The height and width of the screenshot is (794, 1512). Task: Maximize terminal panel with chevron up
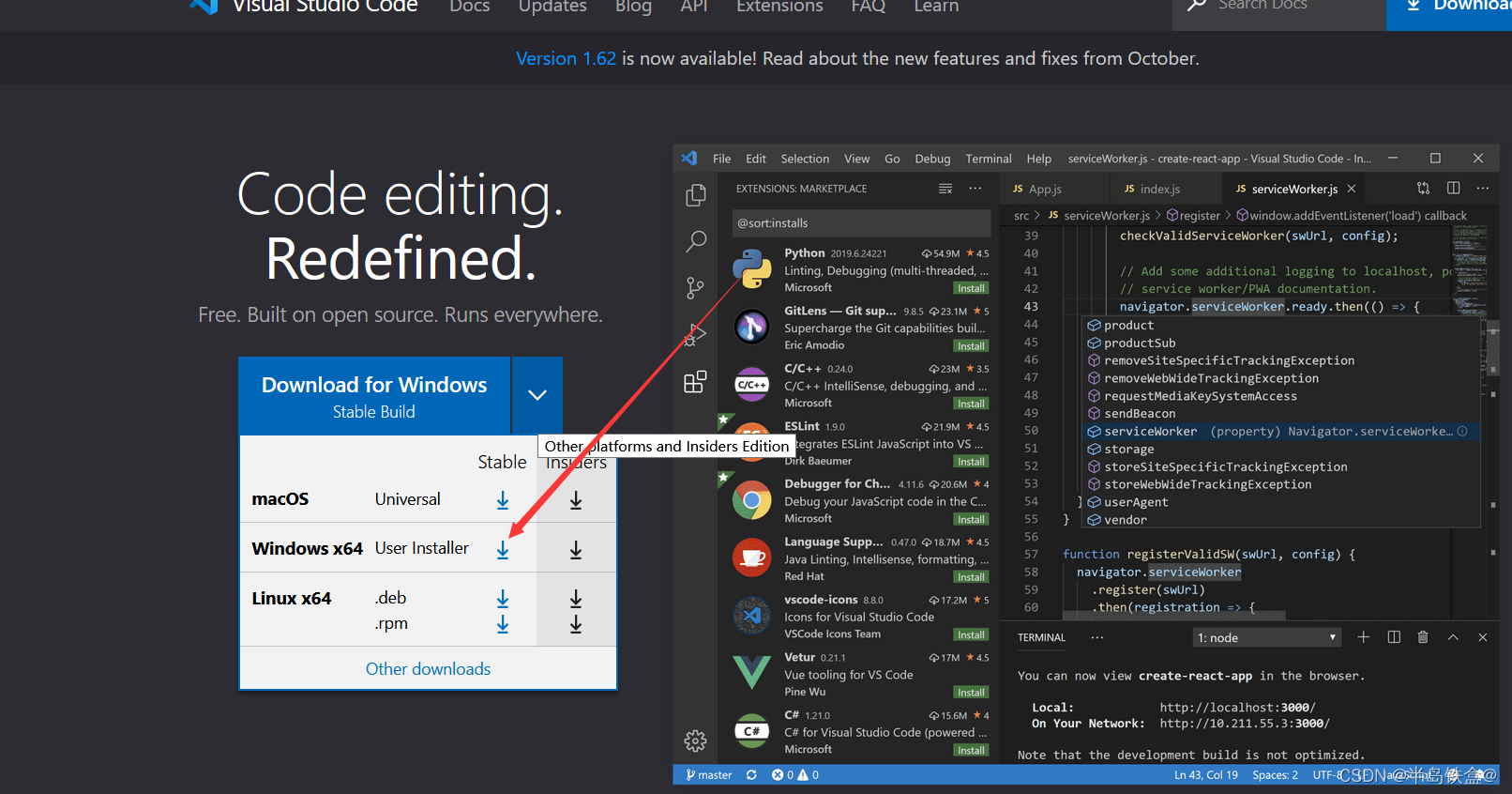click(1453, 637)
